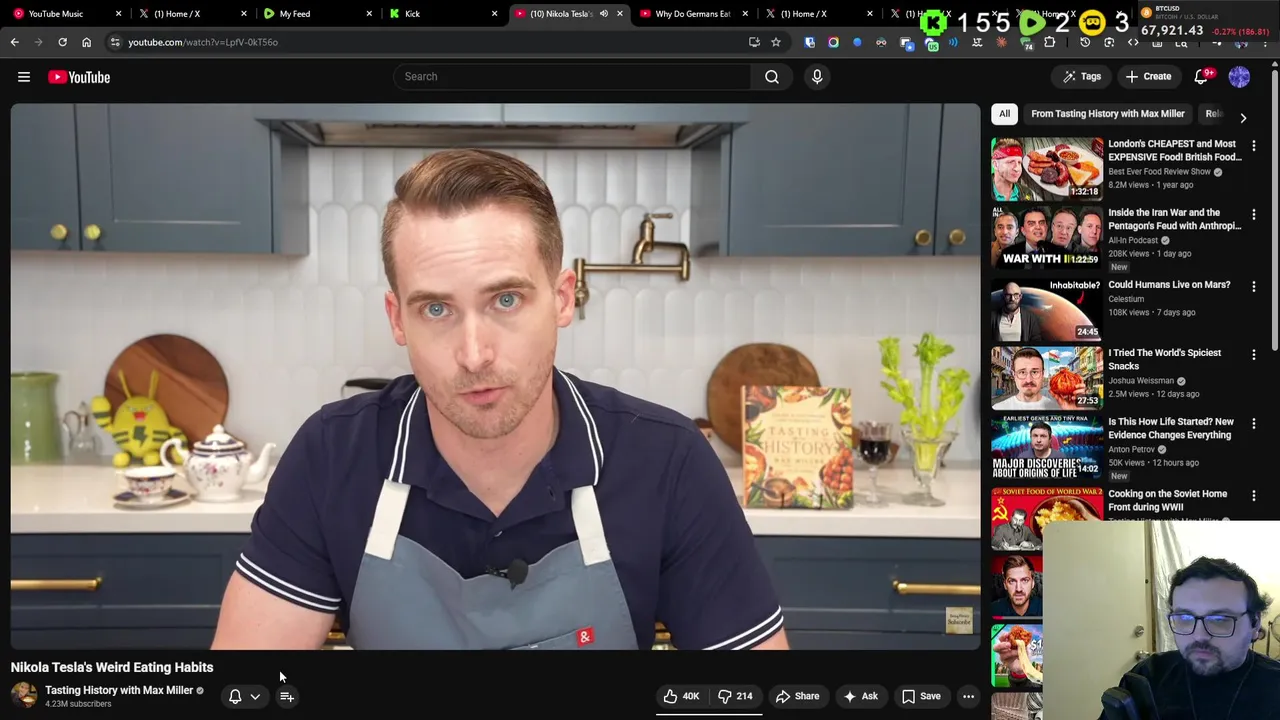Open Tasting History with Max Miller channel
This screenshot has width=1280, height=720.
[x=119, y=690]
